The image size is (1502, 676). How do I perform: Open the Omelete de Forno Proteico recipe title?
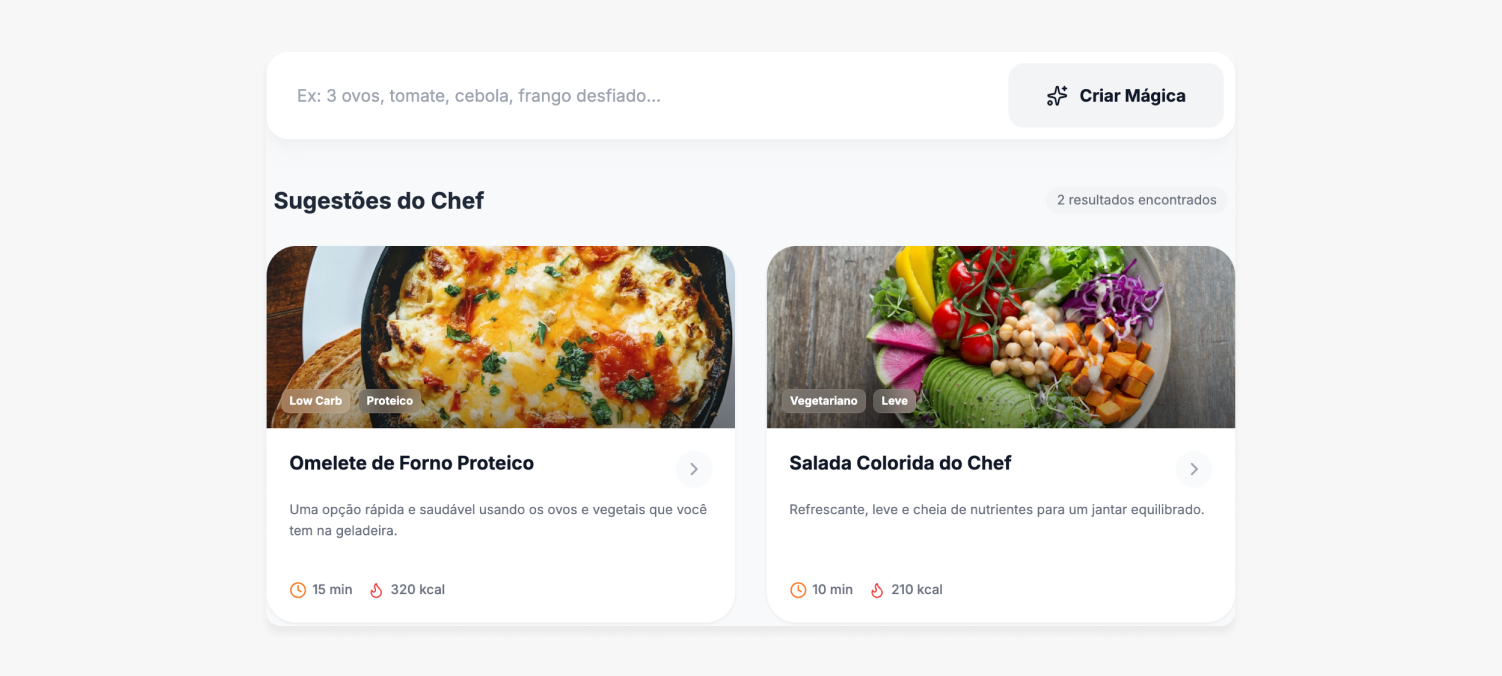click(x=411, y=463)
